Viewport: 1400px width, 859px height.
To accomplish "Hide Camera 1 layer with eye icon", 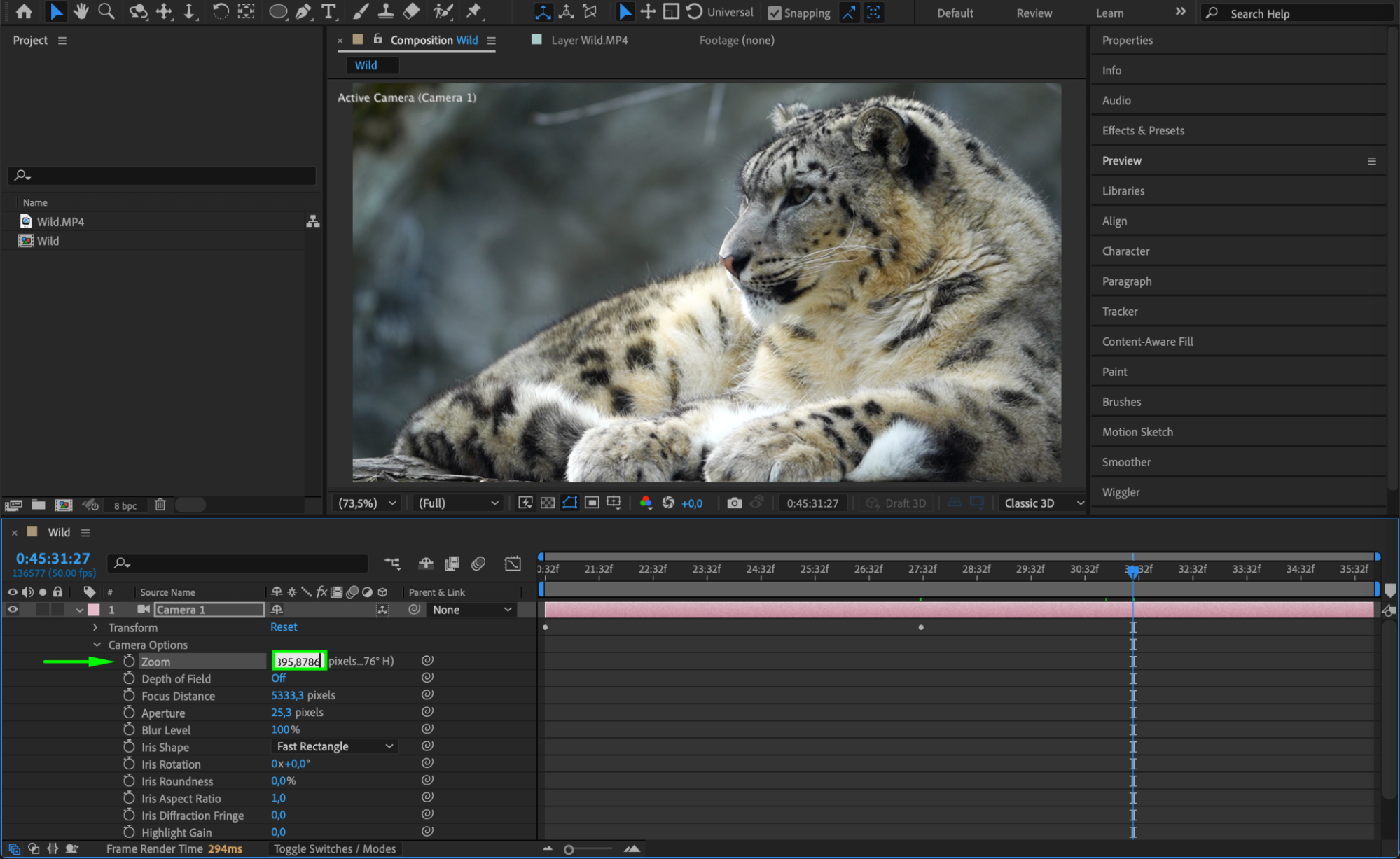I will [13, 609].
